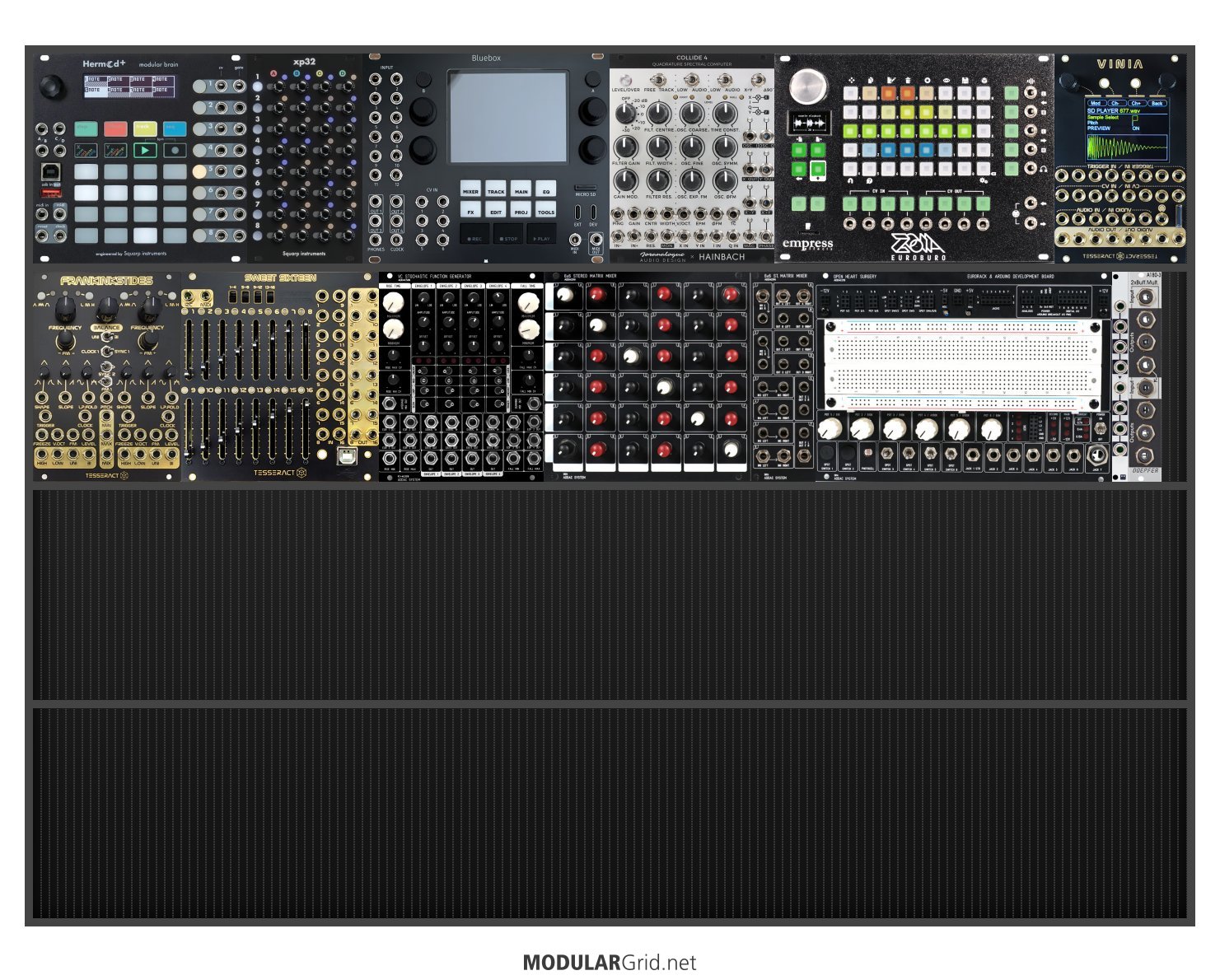Click the Mod soft button on Vinia
The width and height of the screenshot is (1220, 980).
1096,104
